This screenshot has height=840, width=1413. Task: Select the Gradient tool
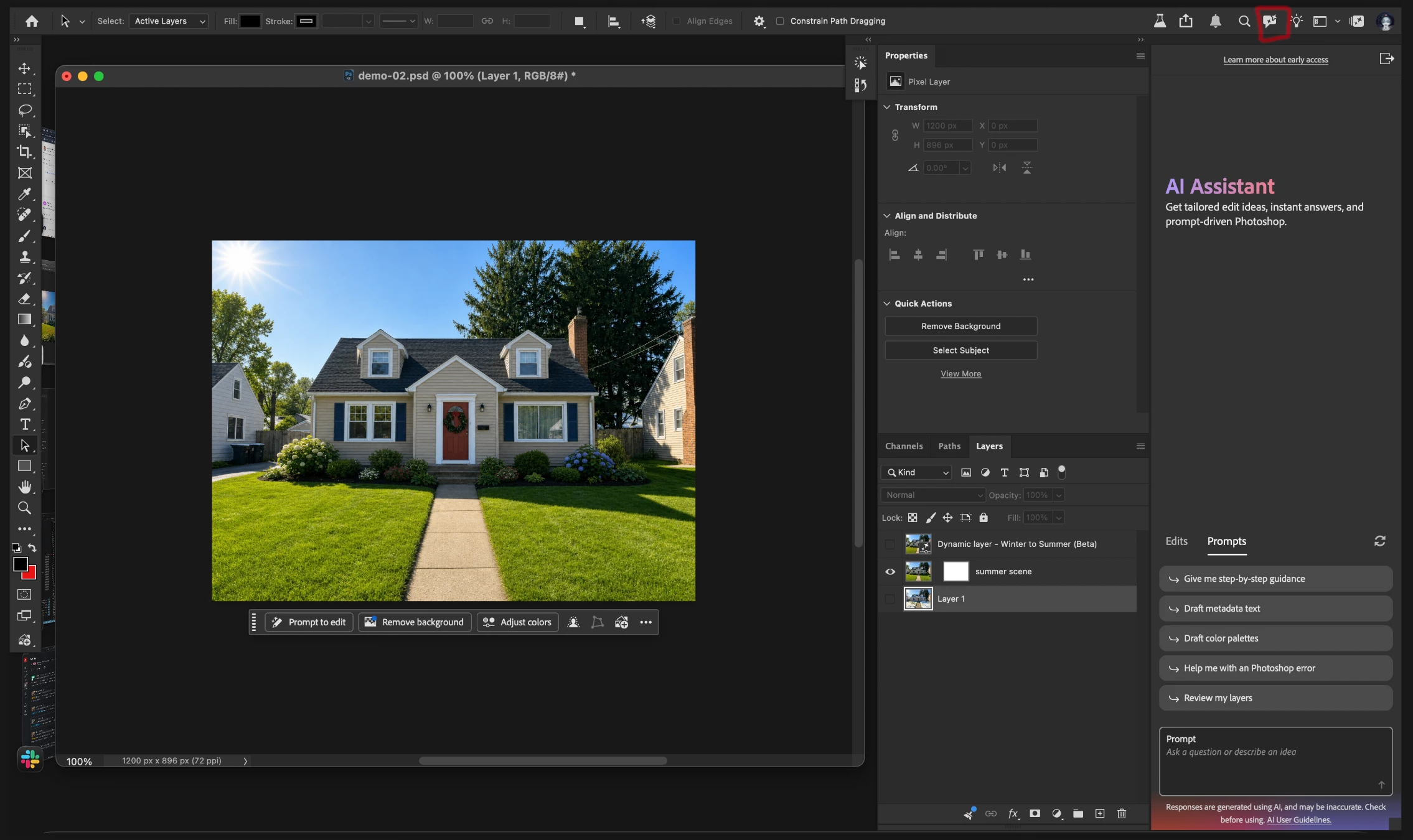pyautogui.click(x=24, y=319)
